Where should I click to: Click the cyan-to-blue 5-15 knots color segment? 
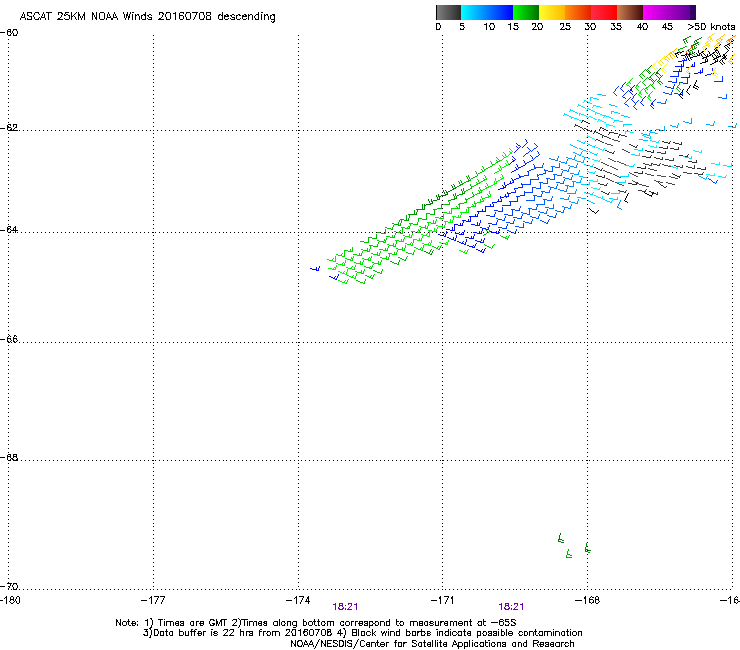pyautogui.click(x=487, y=12)
